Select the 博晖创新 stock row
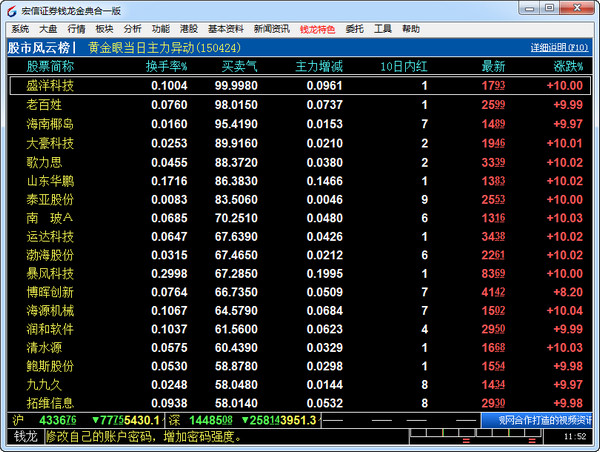 coord(300,292)
